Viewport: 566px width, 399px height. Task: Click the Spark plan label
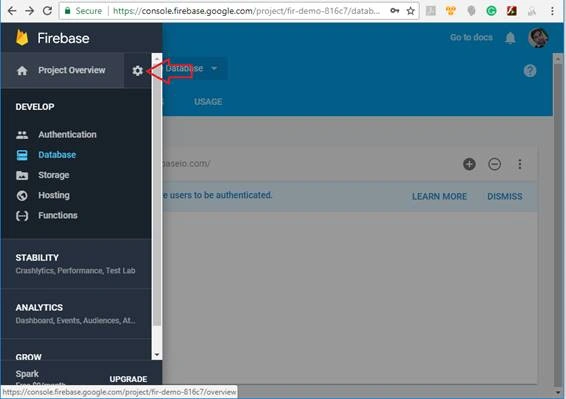pos(27,374)
